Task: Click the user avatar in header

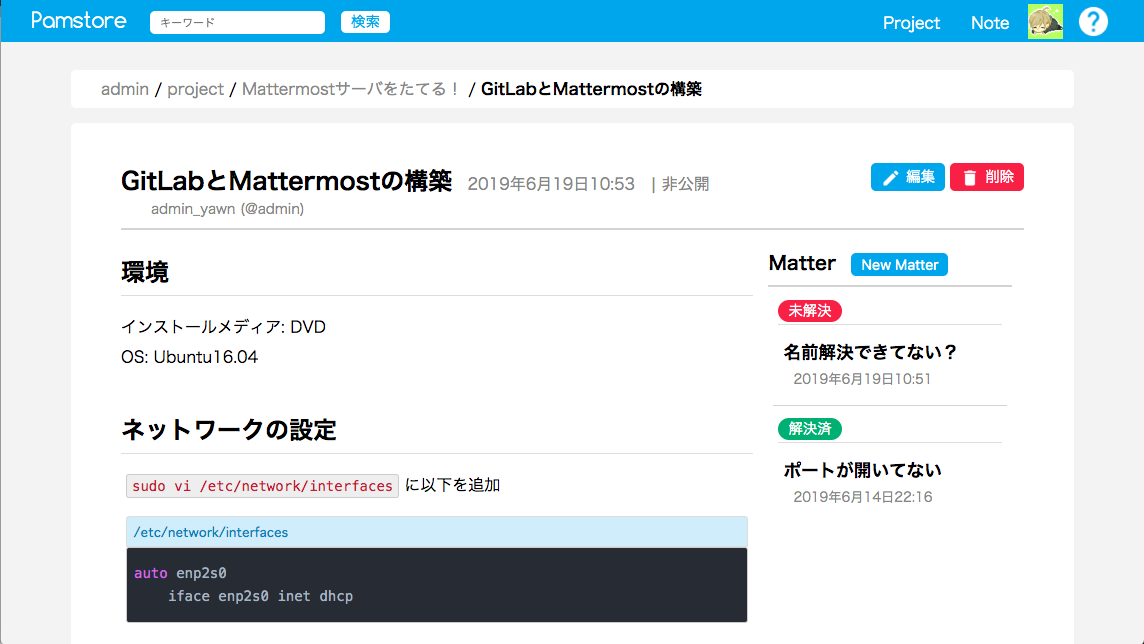Action: click(1045, 22)
